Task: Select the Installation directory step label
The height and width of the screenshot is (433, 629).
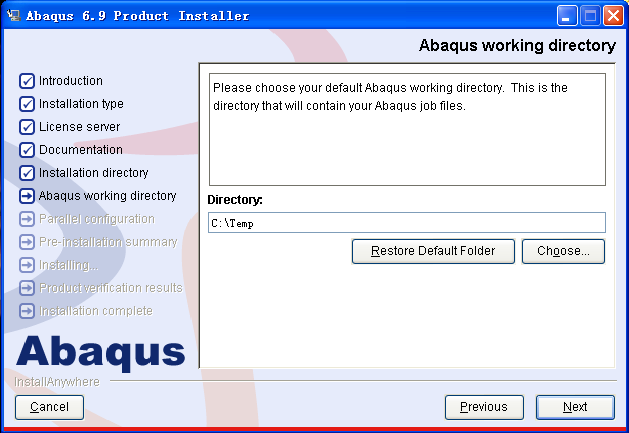Action: point(93,173)
